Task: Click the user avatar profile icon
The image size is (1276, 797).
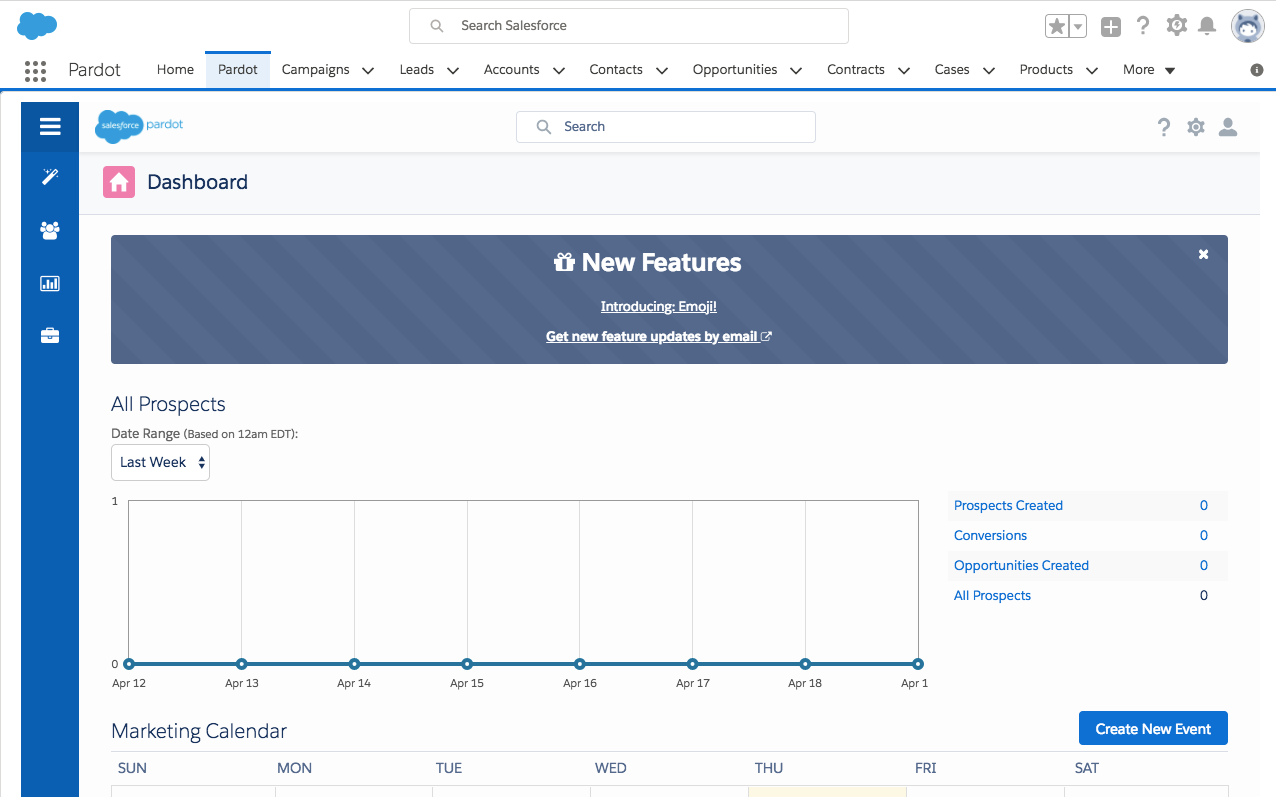Action: click(x=1247, y=26)
